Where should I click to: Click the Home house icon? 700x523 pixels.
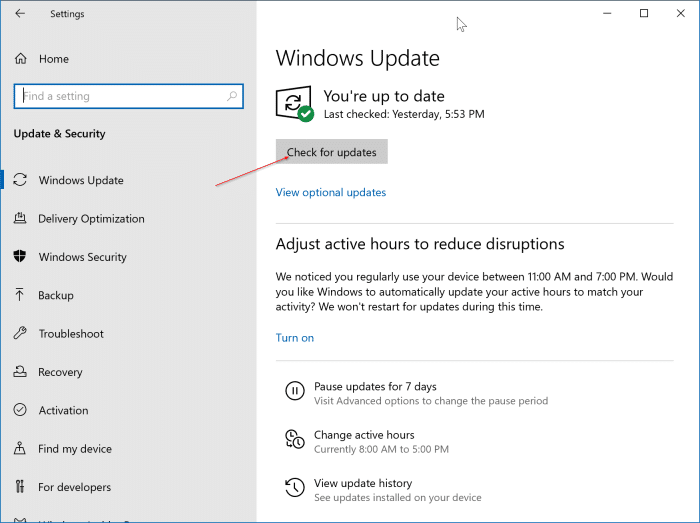21,58
